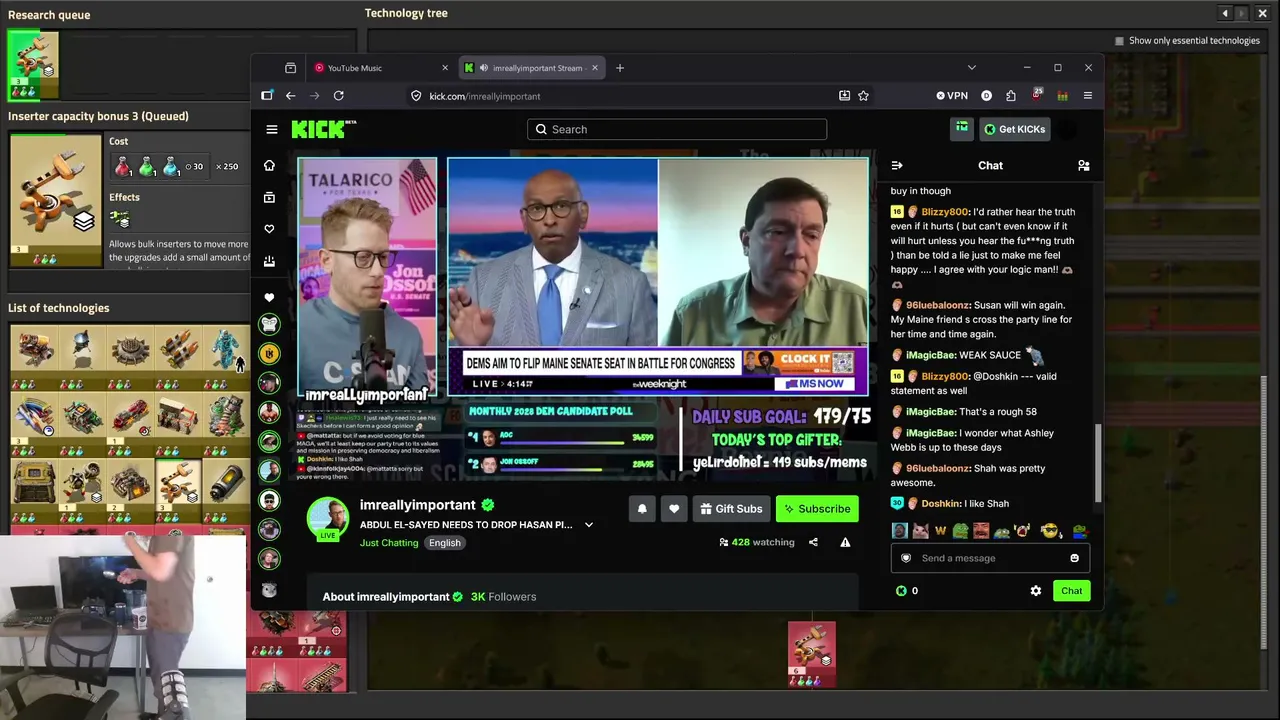The width and height of the screenshot is (1280, 720).
Task: Click the Gift Subs button
Action: (x=731, y=509)
